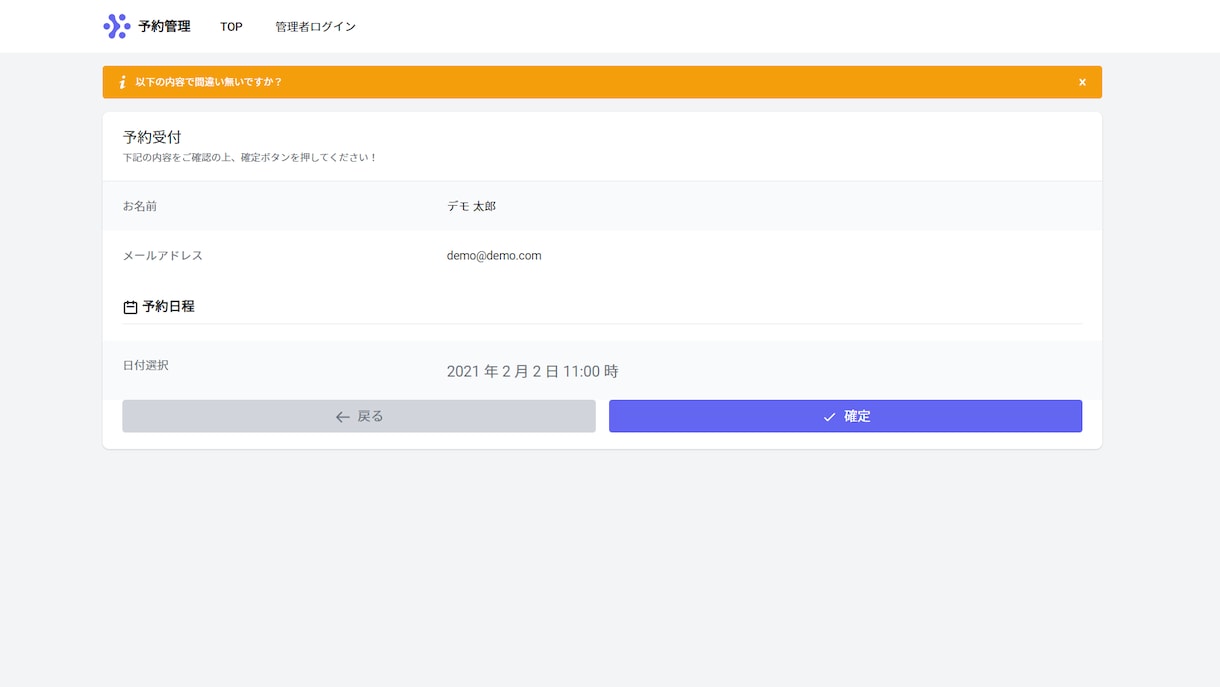Click the 予約日程 section heading
Image resolution: width=1220 pixels, height=687 pixels.
click(168, 307)
